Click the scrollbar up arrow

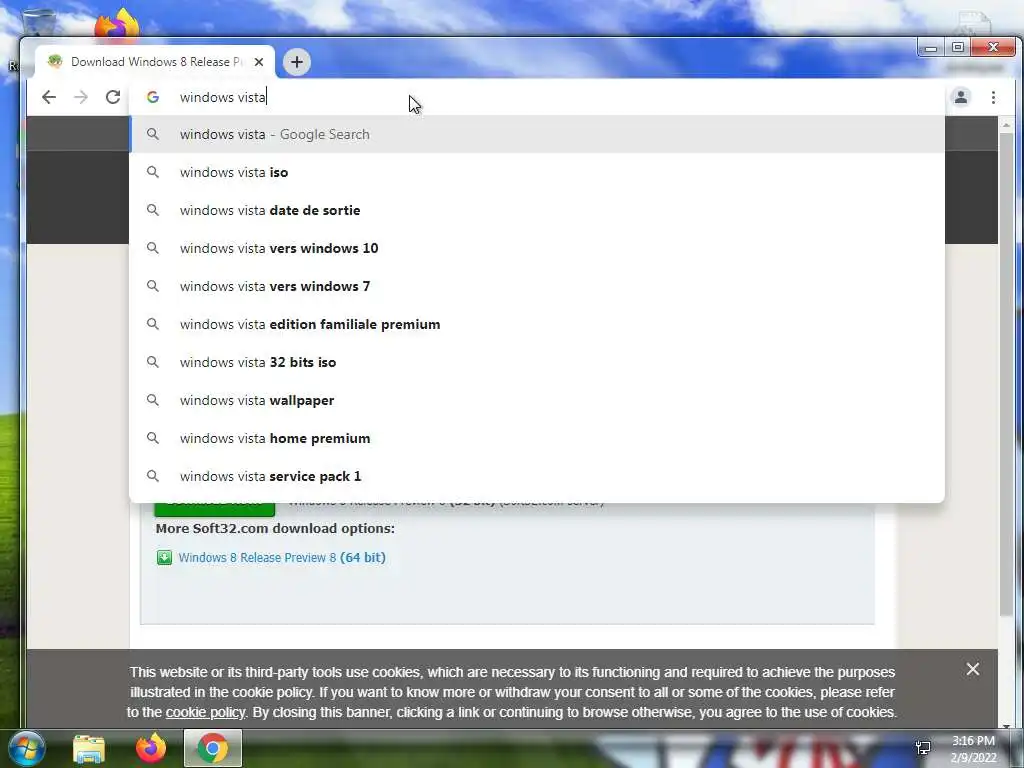point(1006,124)
